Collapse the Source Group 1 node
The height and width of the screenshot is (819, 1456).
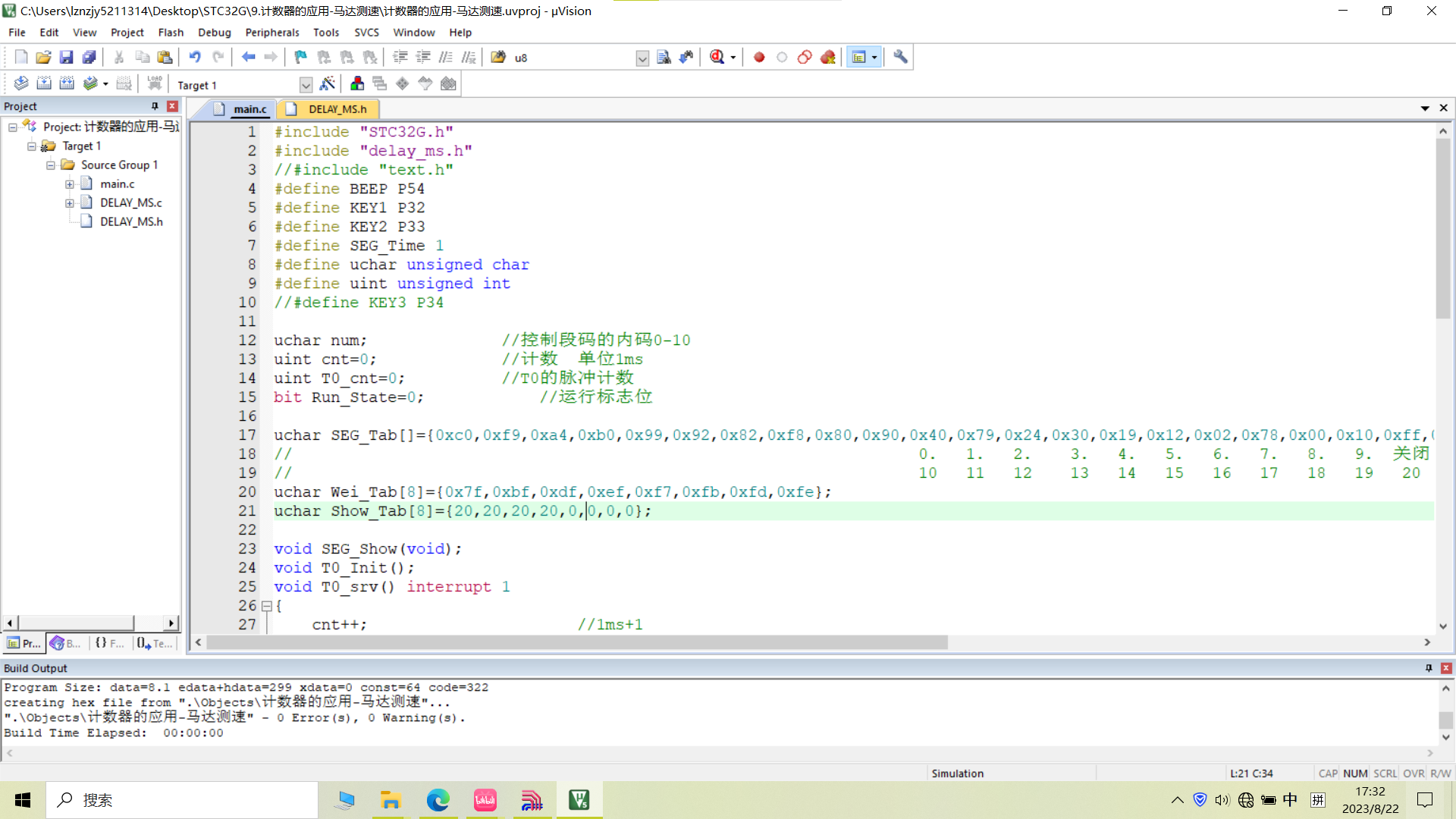51,165
